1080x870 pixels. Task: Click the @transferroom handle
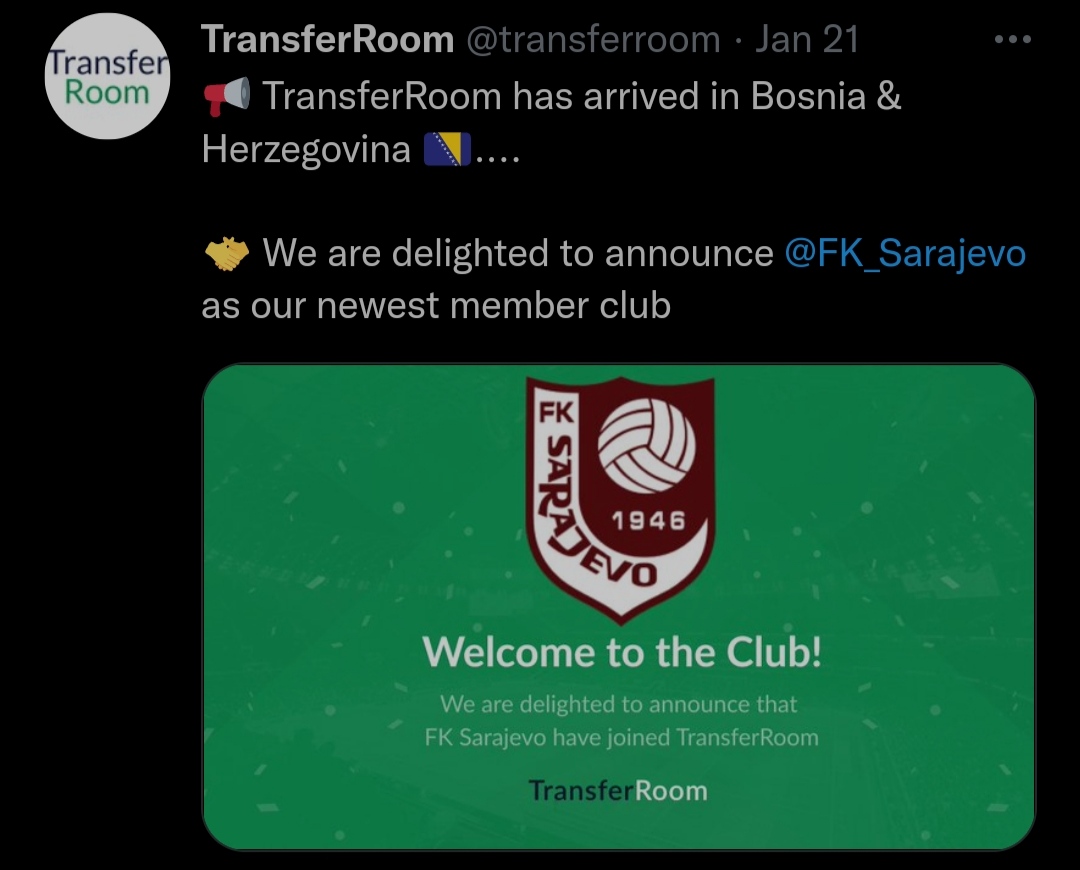(x=593, y=39)
